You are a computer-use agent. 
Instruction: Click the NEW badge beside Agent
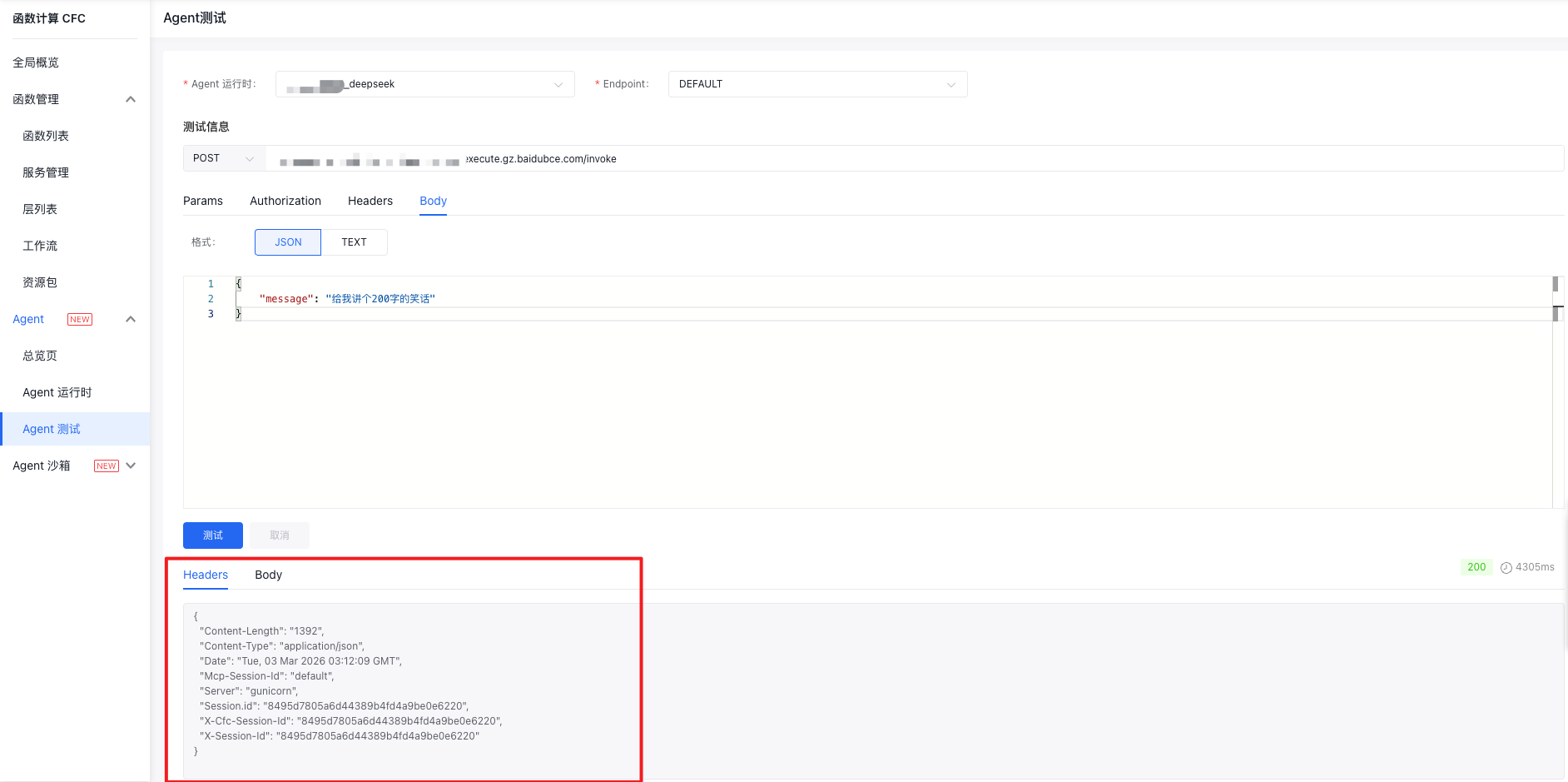(x=80, y=319)
